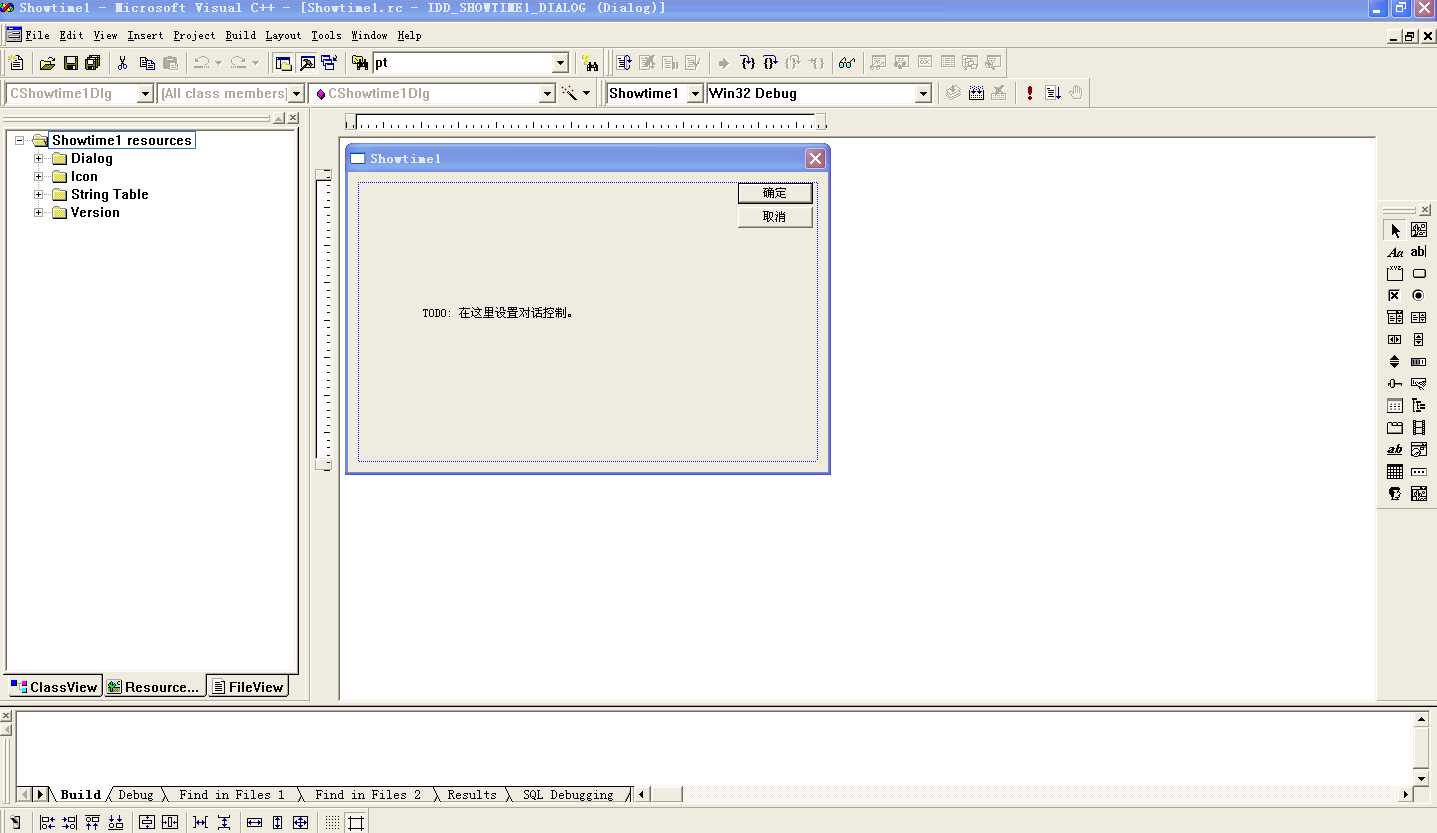The image size is (1437, 833).
Task: Select the Hot Key control tool
Action: (x=1419, y=384)
